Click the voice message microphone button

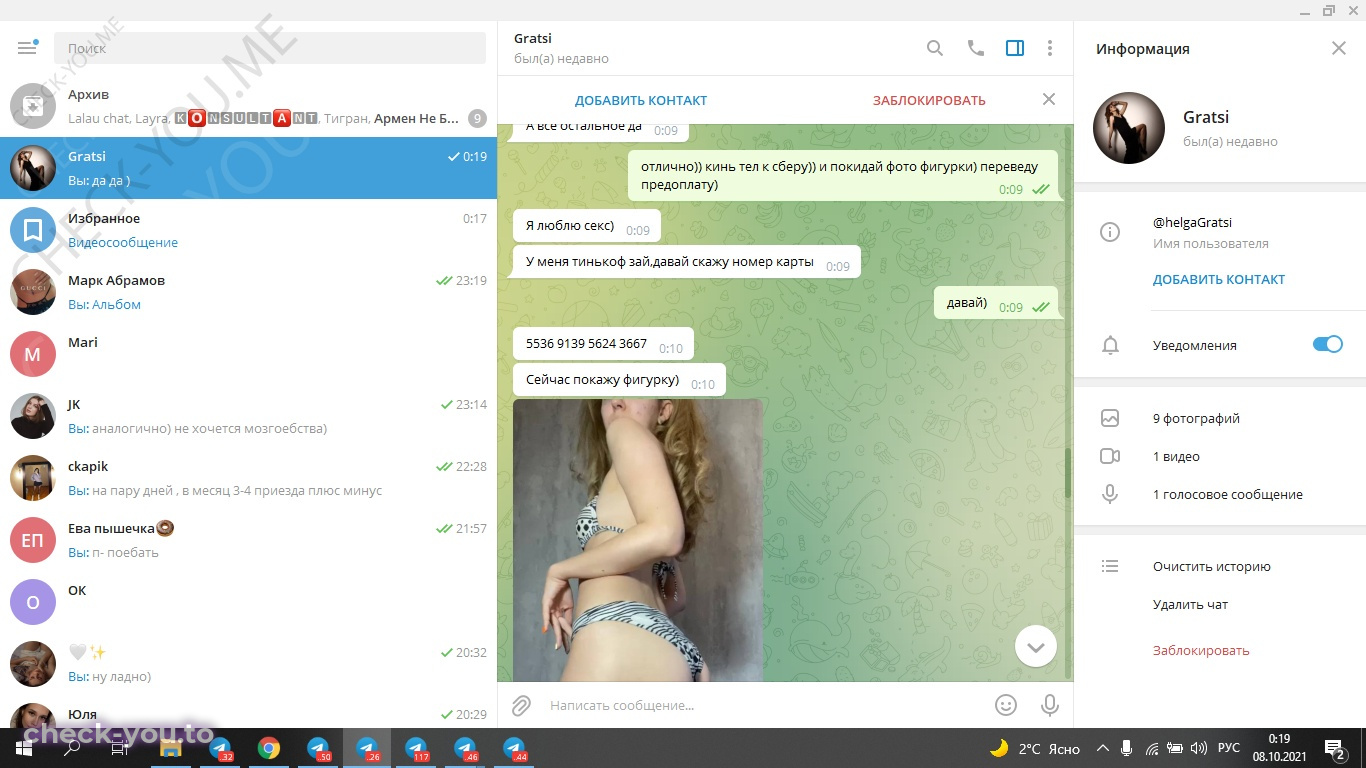pos(1049,705)
